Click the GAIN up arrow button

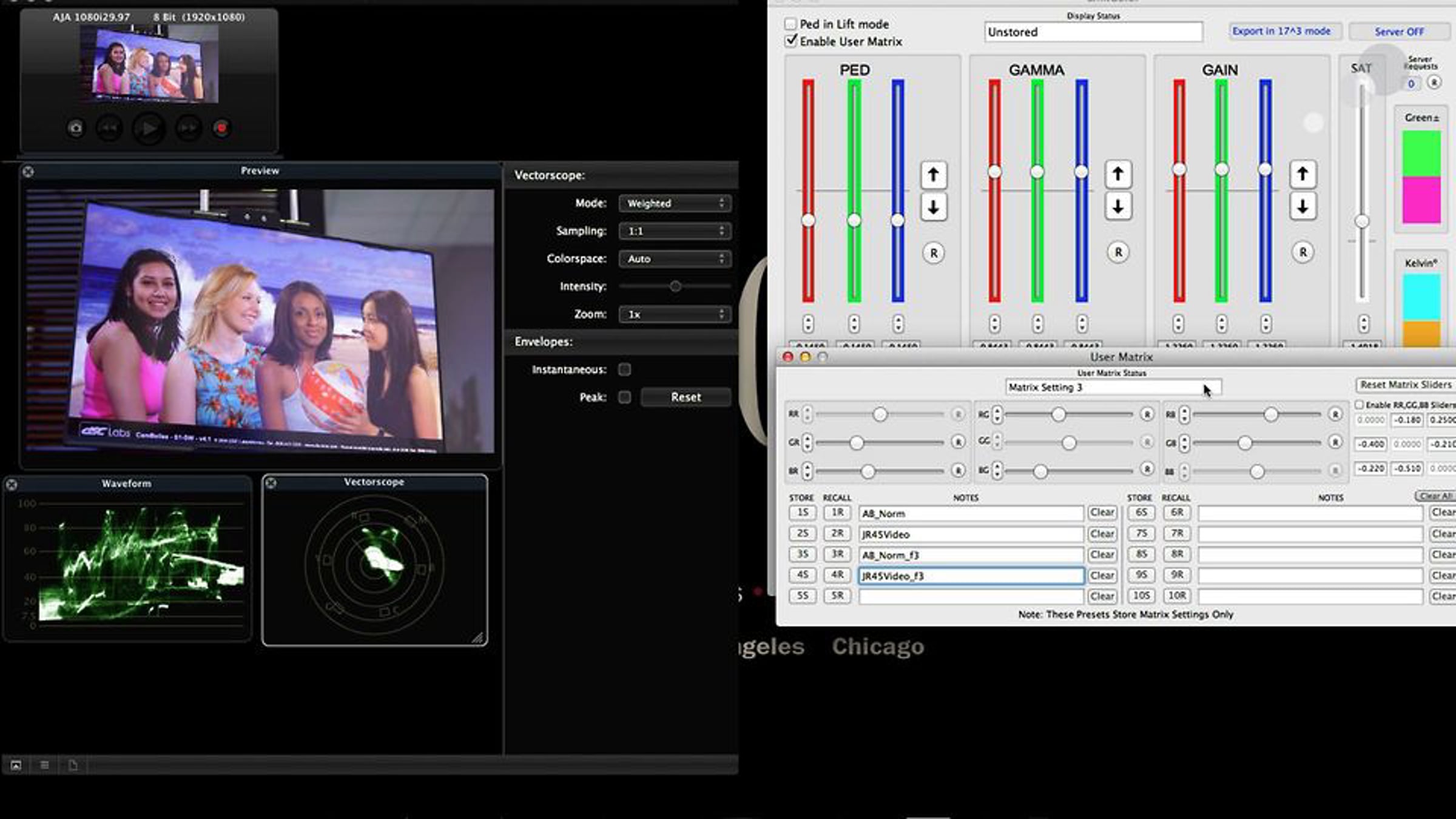[x=1303, y=174]
